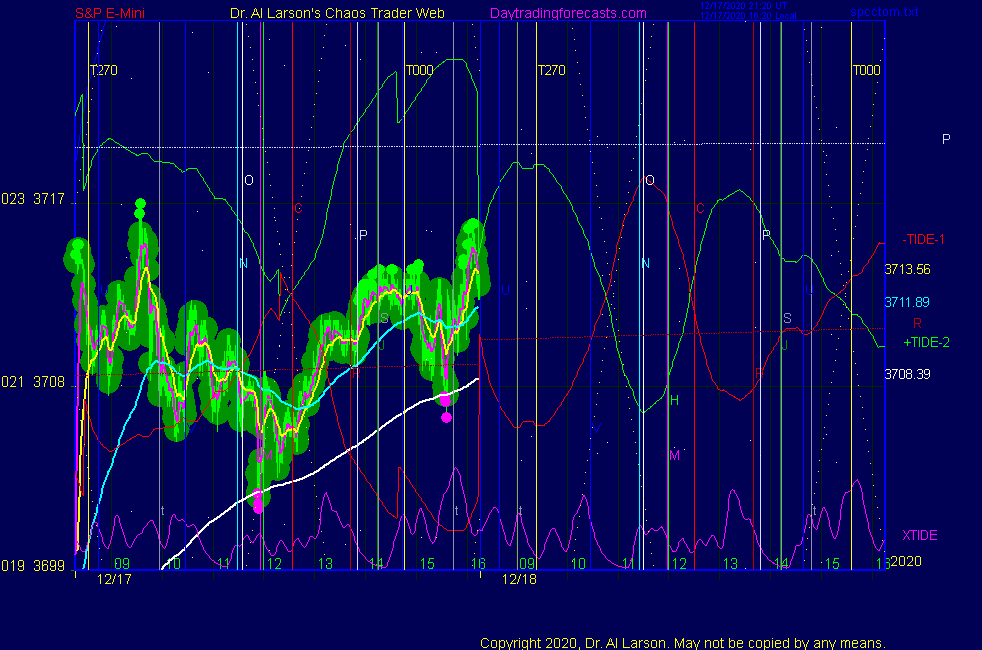Screen dimensions: 982x650
Task: Click the '3708.39' price value
Action: 907,374
